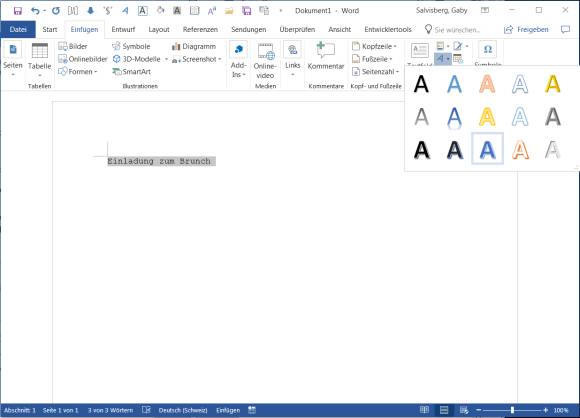580x418 pixels.
Task: Click the Save icon in quick access toolbar
Action: point(17,11)
